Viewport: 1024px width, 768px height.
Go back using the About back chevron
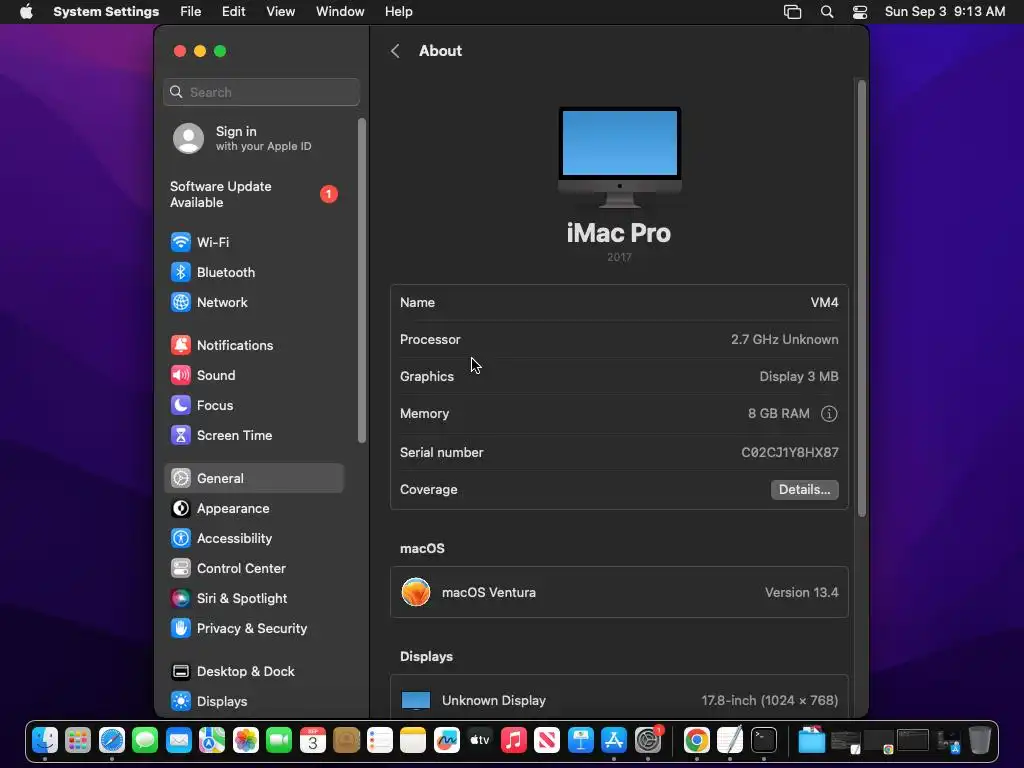pyautogui.click(x=395, y=51)
